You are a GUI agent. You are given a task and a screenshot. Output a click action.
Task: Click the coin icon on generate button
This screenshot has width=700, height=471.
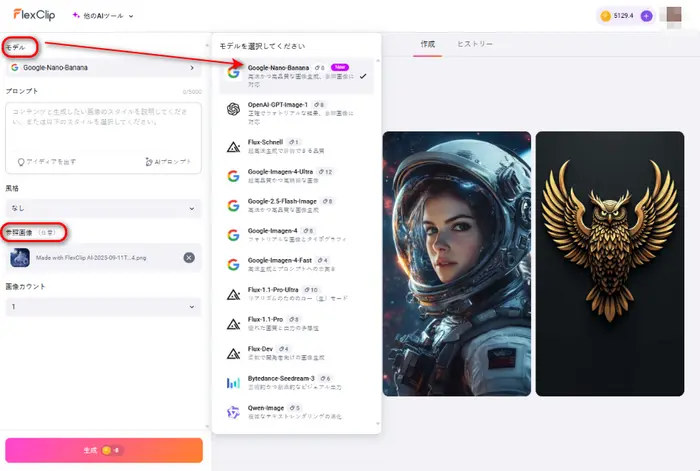click(106, 450)
